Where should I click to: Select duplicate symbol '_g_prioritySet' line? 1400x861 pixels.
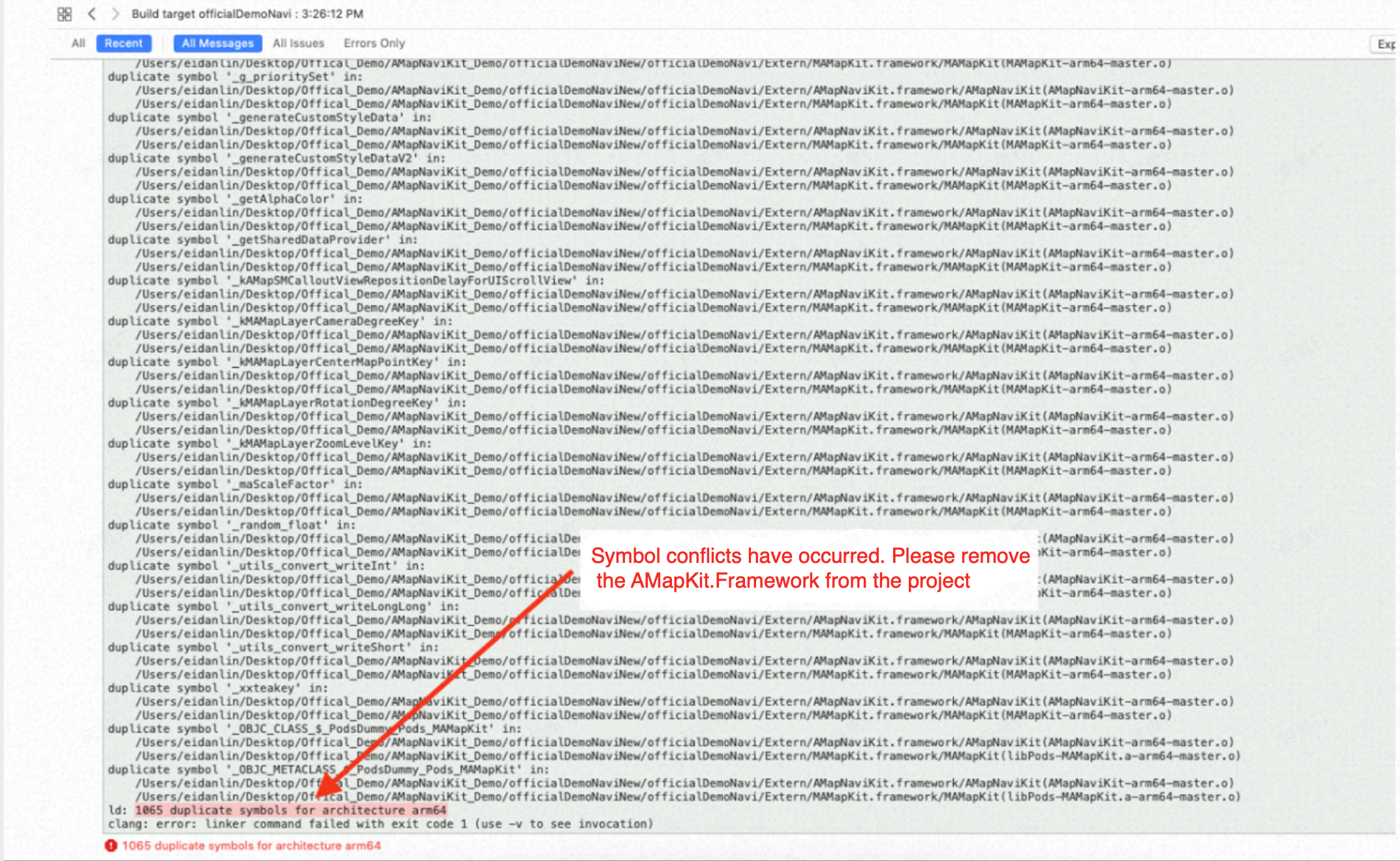[x=235, y=76]
